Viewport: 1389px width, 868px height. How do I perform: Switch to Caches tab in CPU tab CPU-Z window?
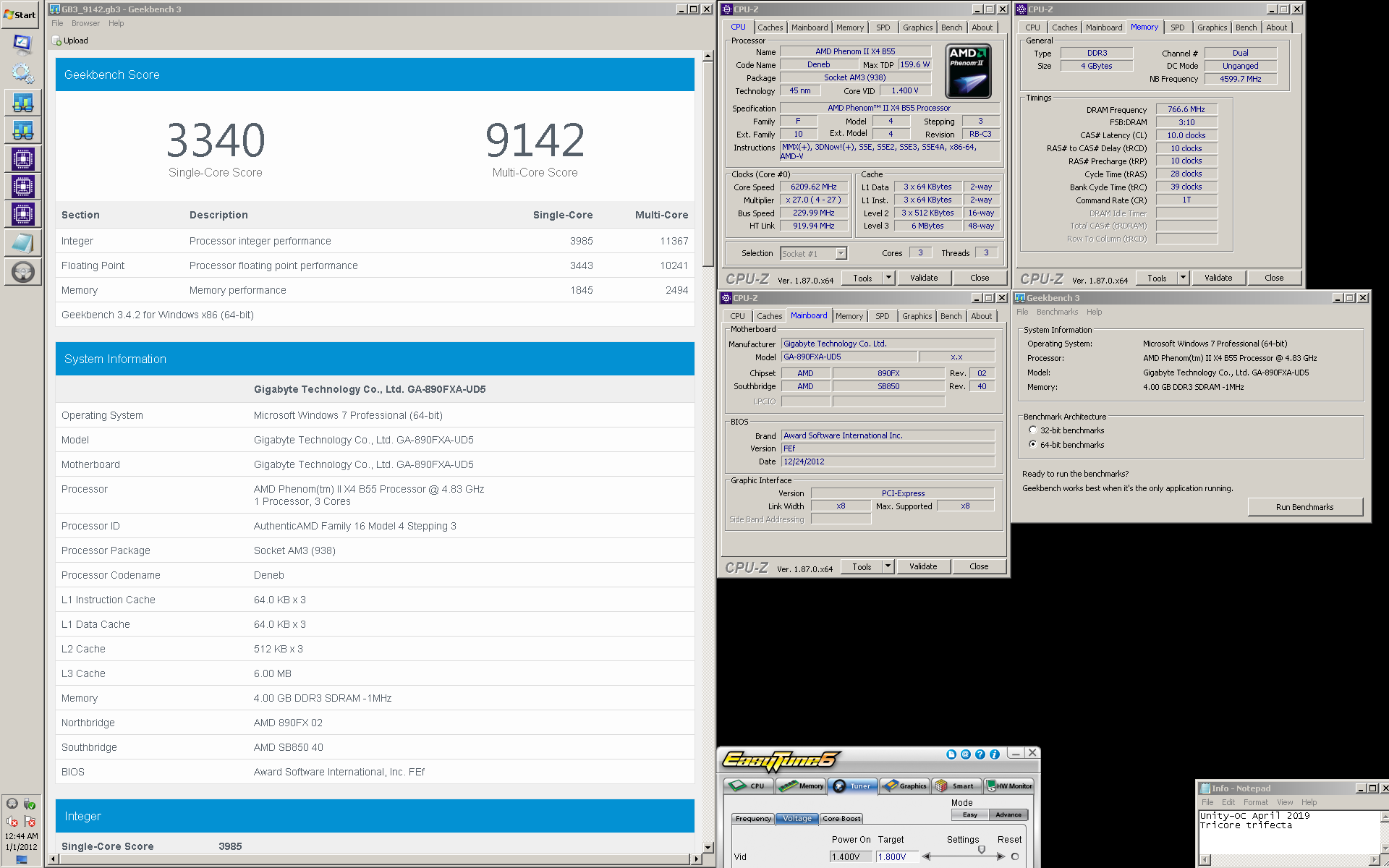(770, 27)
